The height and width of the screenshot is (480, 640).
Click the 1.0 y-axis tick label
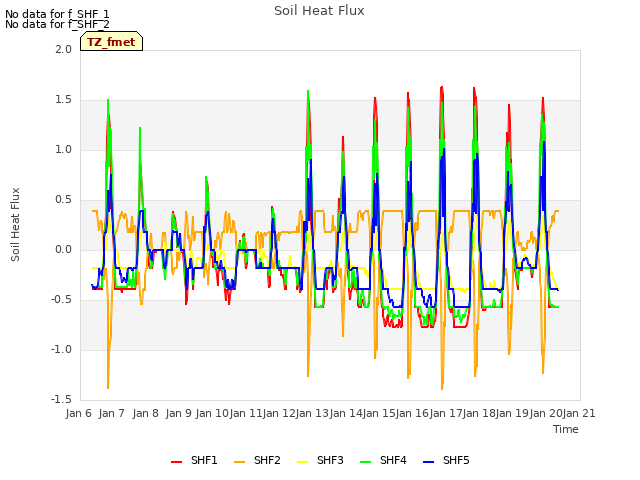[63, 149]
